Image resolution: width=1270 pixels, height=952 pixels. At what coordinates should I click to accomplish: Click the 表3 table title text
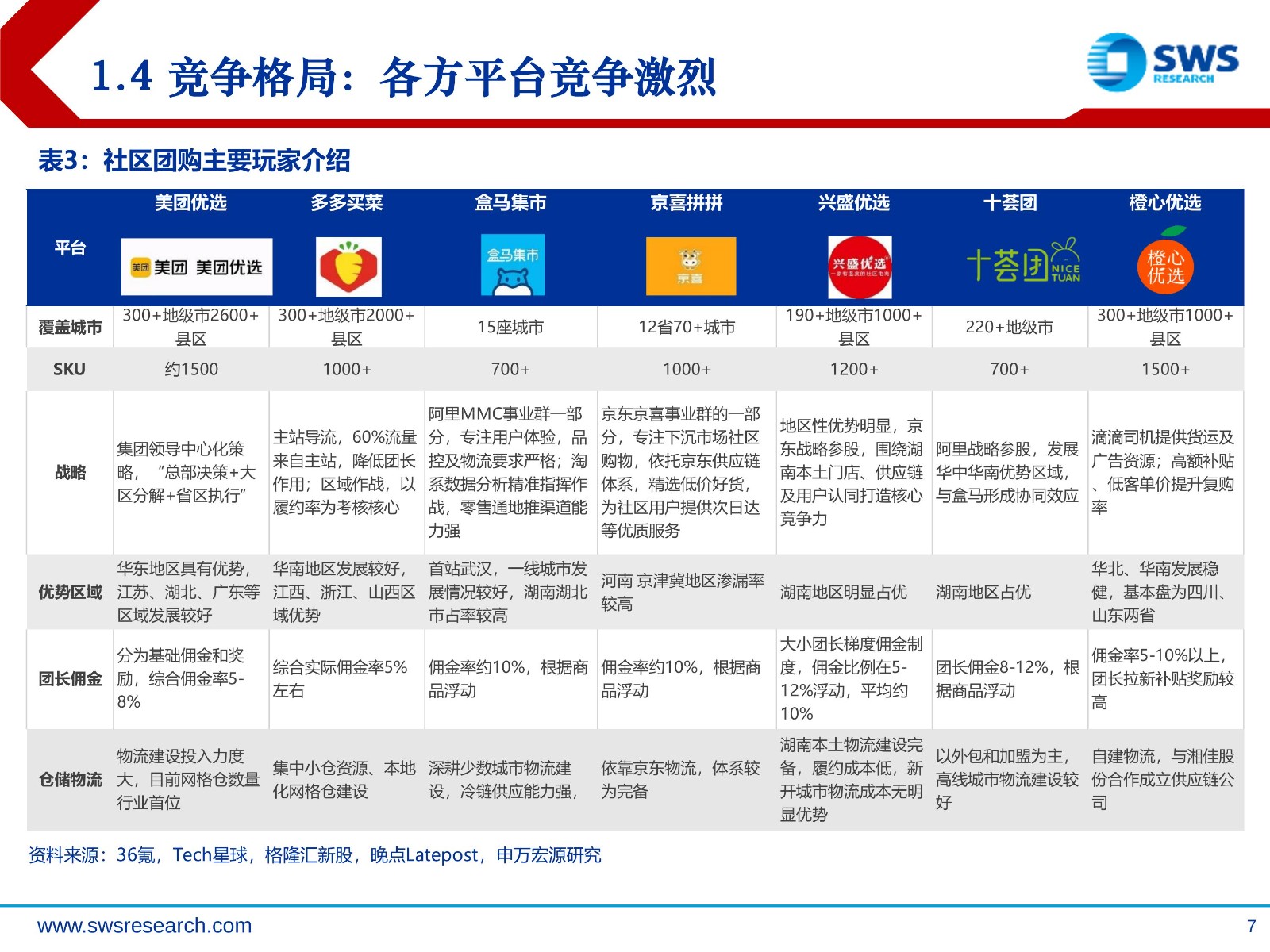(x=194, y=160)
